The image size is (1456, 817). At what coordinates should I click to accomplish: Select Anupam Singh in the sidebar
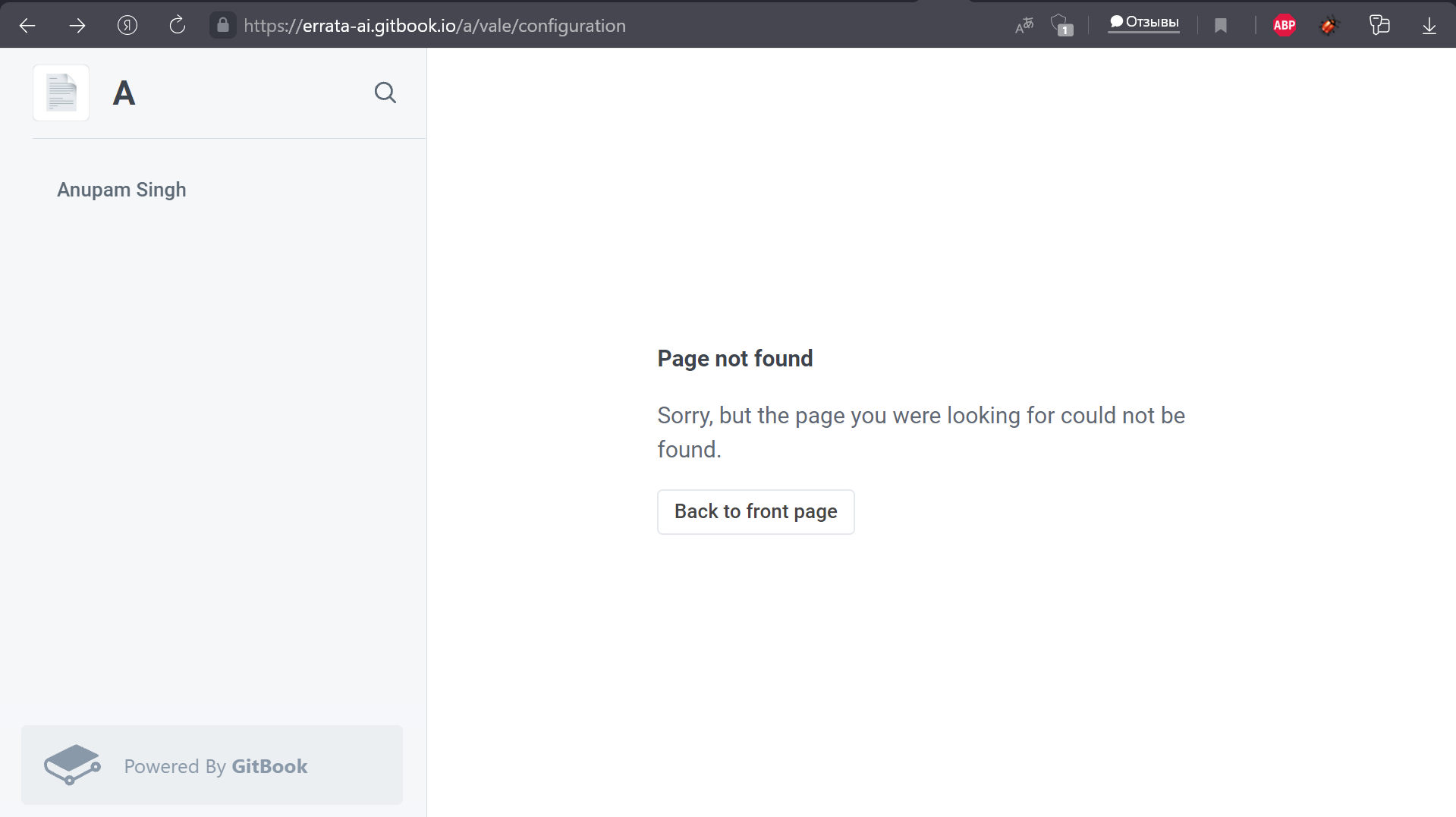[x=121, y=190]
